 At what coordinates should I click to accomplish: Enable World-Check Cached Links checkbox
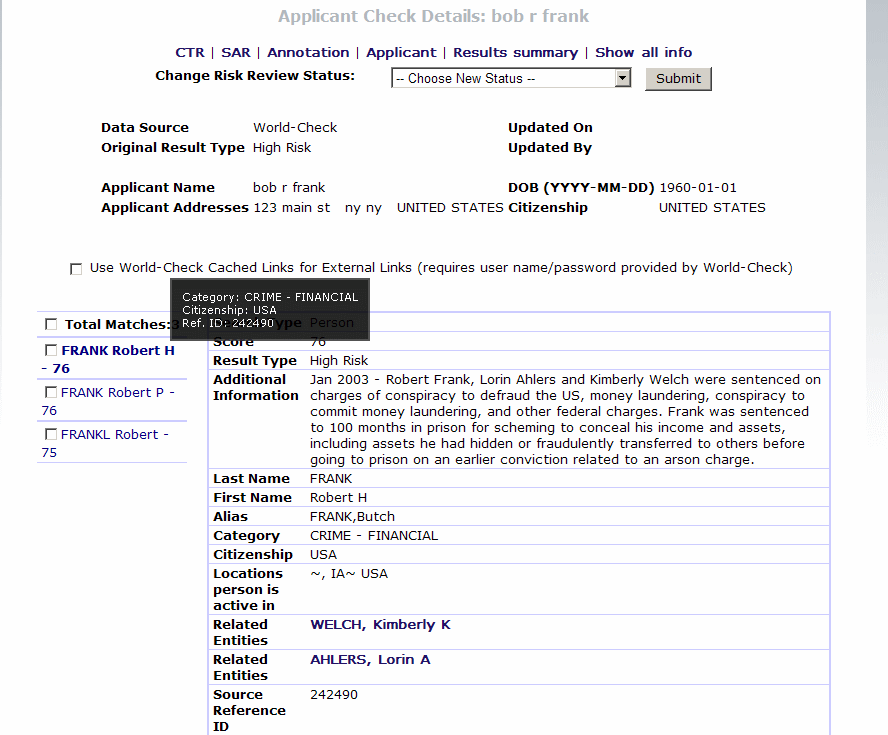tap(76, 268)
